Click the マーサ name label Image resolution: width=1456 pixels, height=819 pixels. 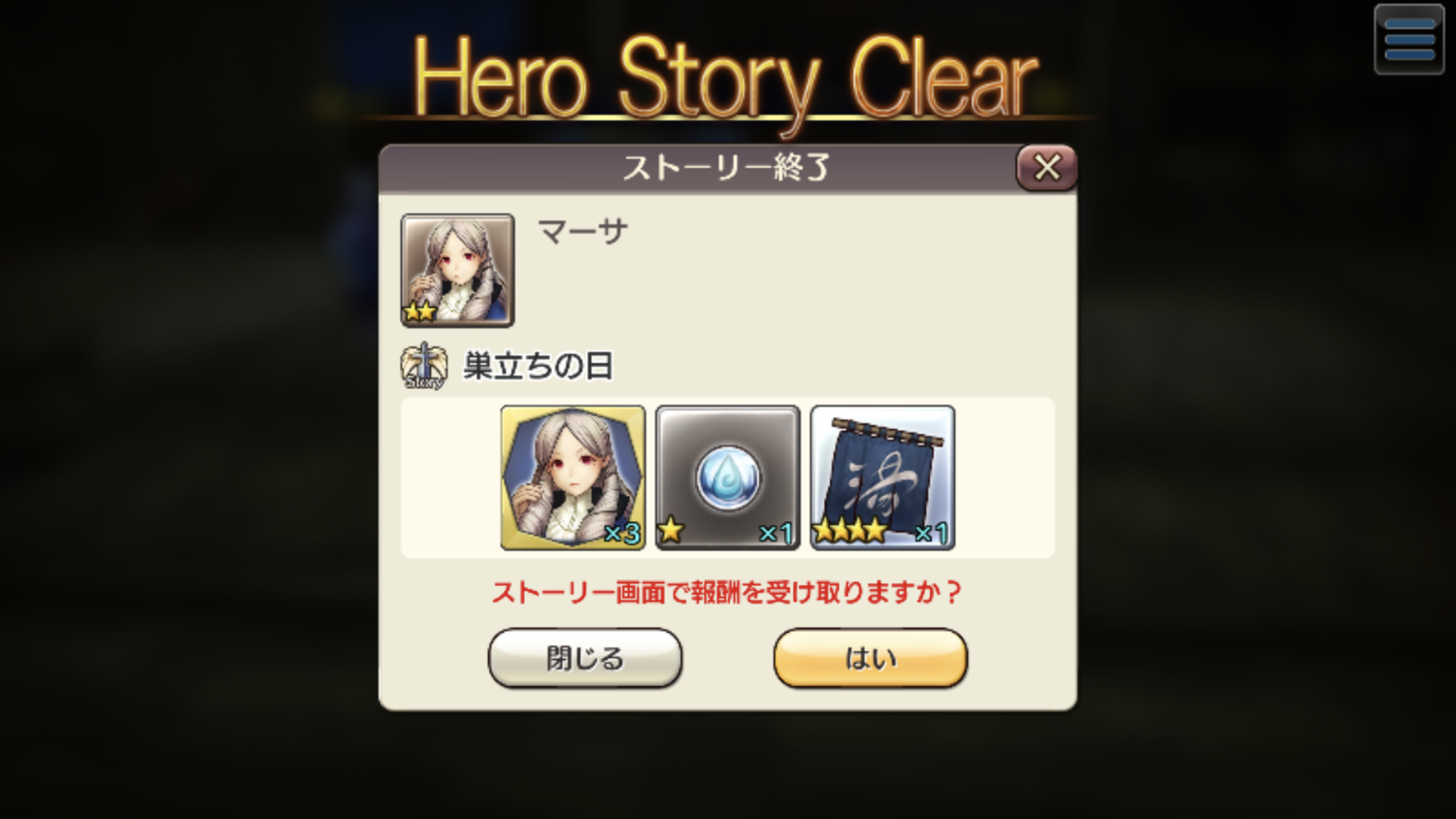[x=583, y=231]
